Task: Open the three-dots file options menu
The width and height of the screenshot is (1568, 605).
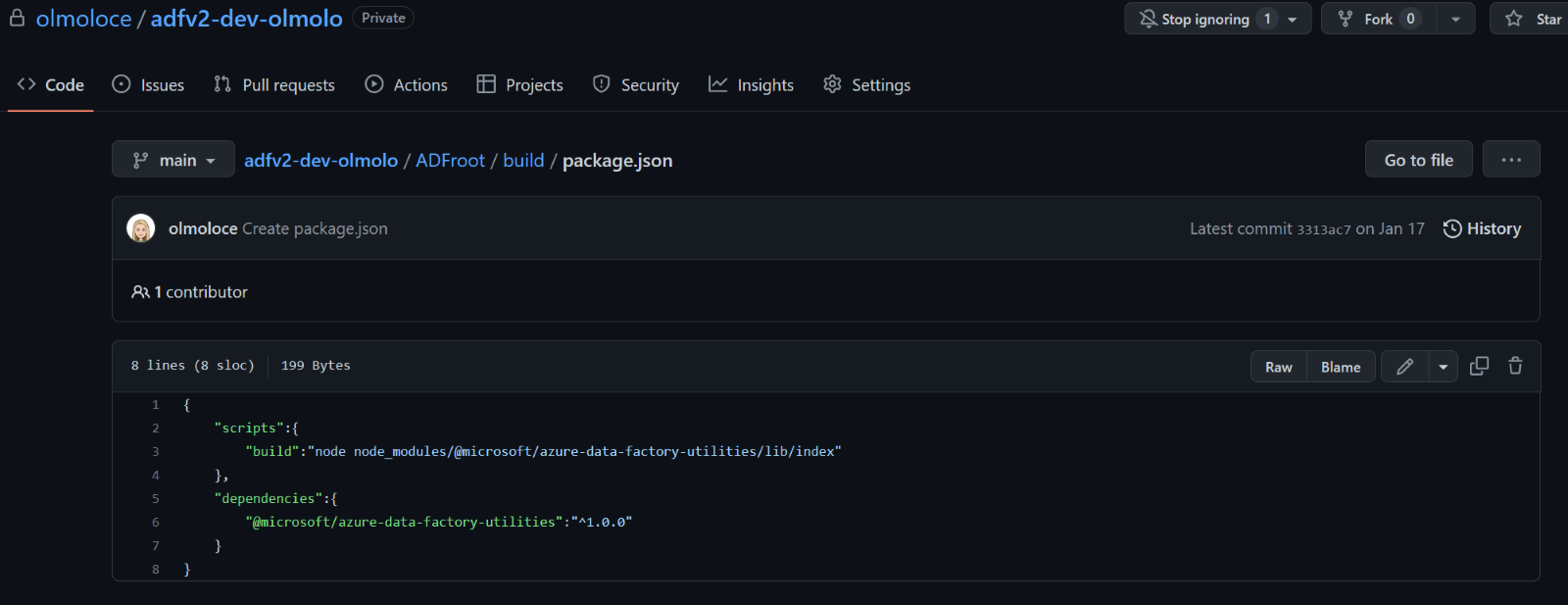Action: pos(1511,160)
